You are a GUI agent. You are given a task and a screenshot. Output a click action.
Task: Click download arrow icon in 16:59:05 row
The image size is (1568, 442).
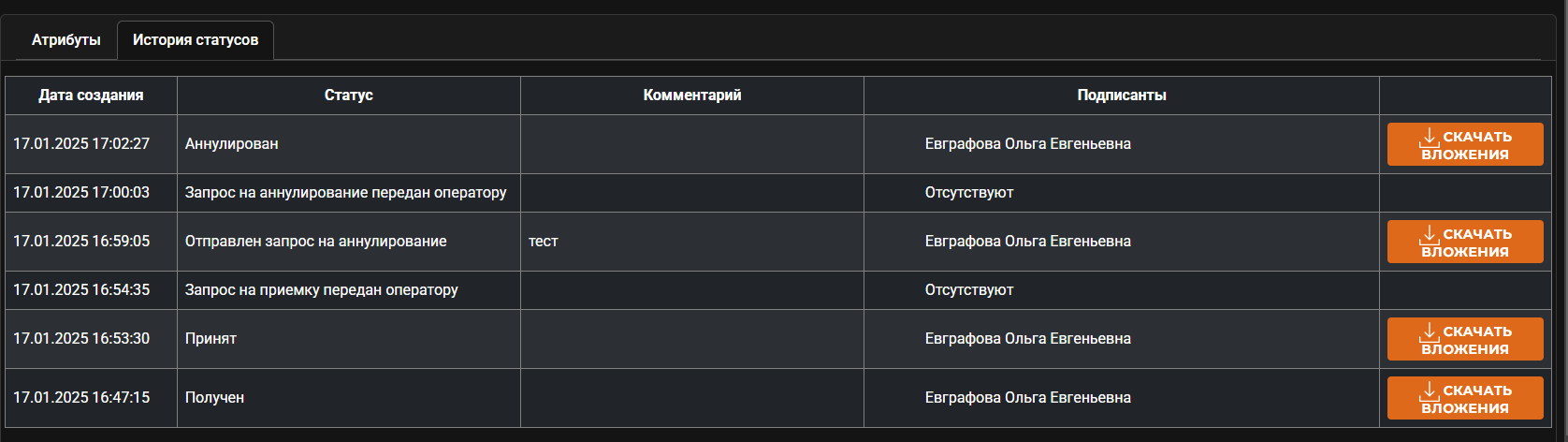coord(1430,235)
